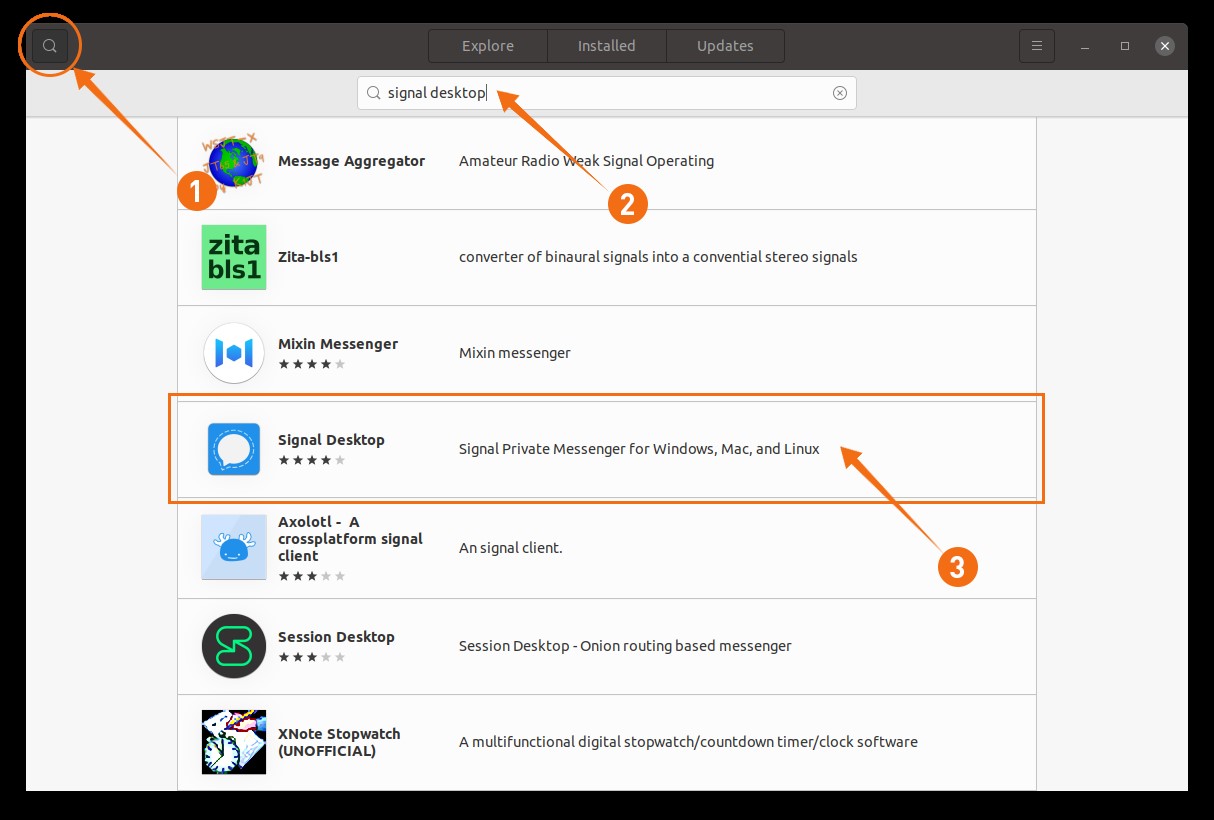The image size is (1214, 820).
Task: Click the search magnifier button in header
Action: [x=50, y=46]
